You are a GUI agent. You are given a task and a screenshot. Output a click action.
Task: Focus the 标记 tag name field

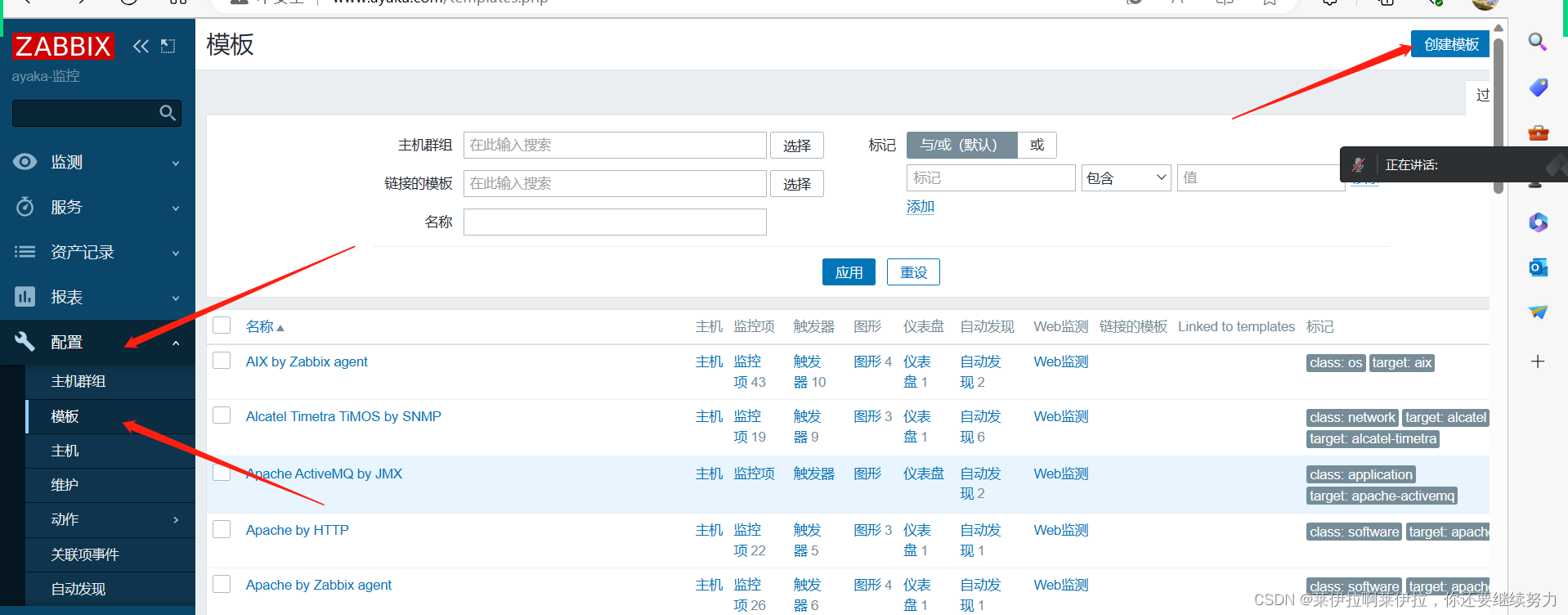(991, 177)
